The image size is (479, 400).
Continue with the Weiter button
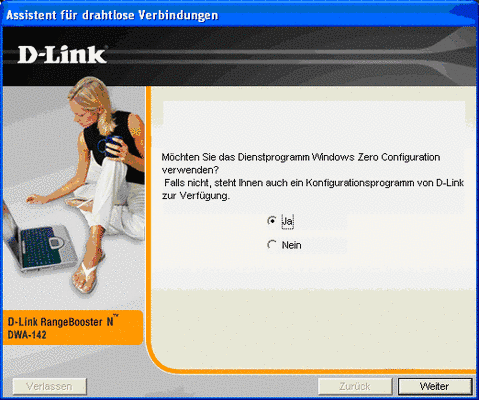click(435, 386)
